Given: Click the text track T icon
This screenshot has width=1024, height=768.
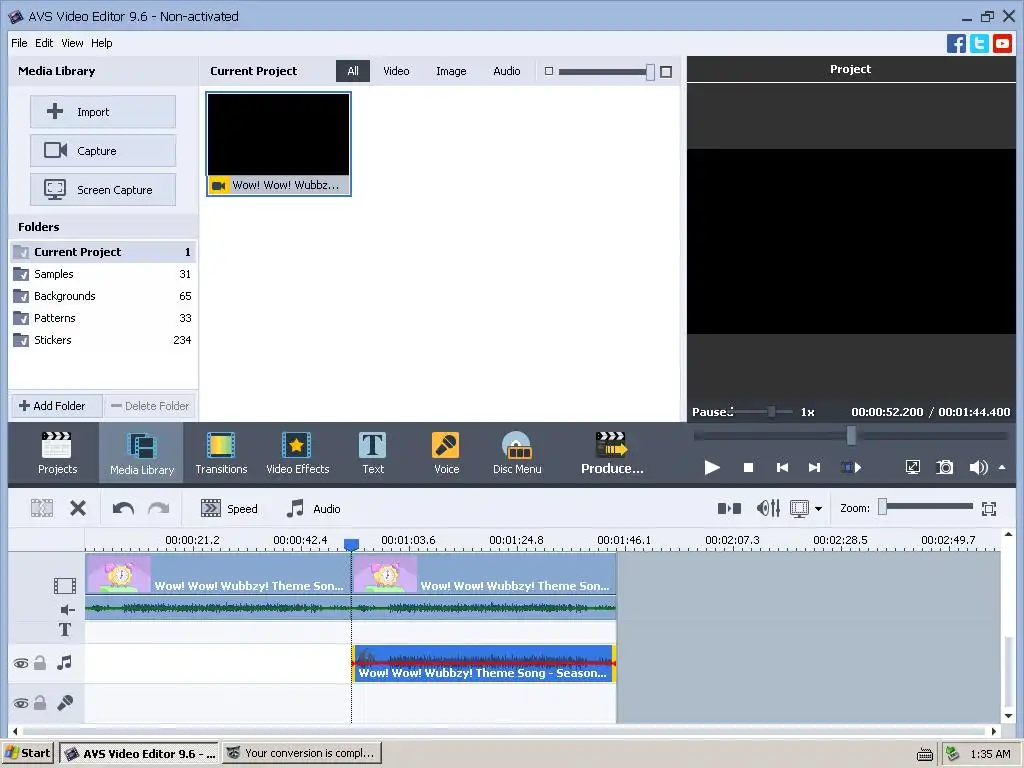Looking at the screenshot, I should click(65, 630).
